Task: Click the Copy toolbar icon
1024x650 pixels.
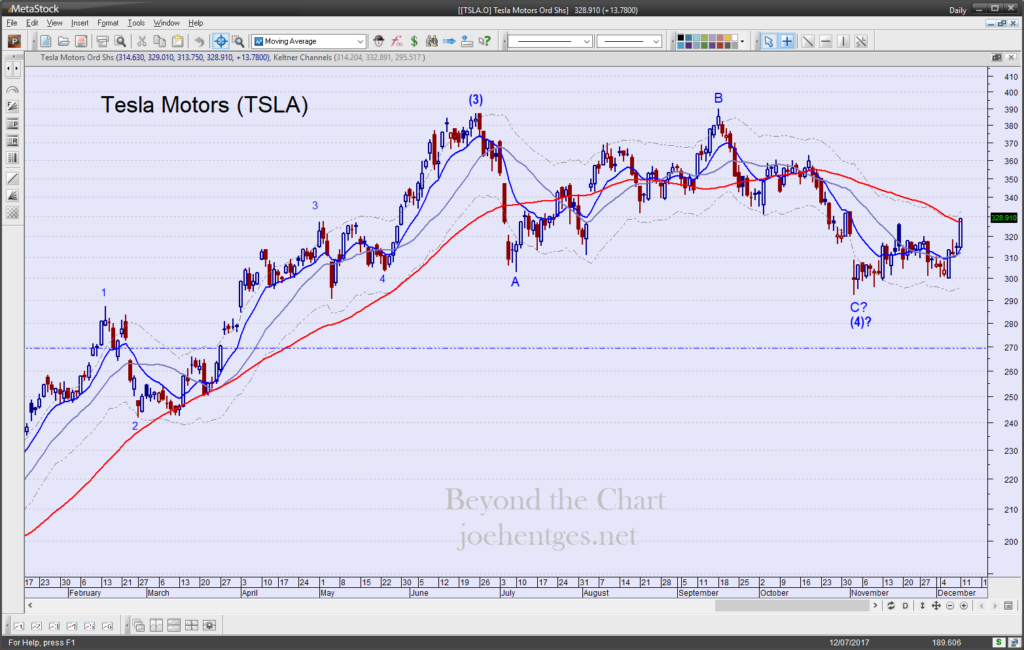Action: [159, 41]
